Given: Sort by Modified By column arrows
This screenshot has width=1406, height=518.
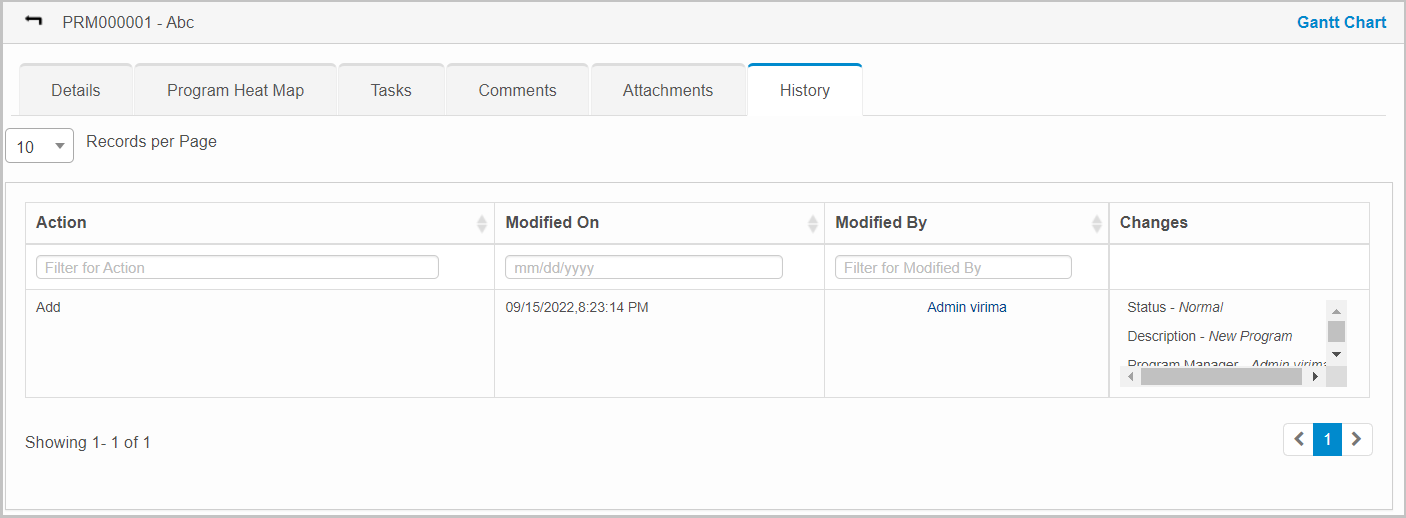Looking at the screenshot, I should click(1096, 223).
